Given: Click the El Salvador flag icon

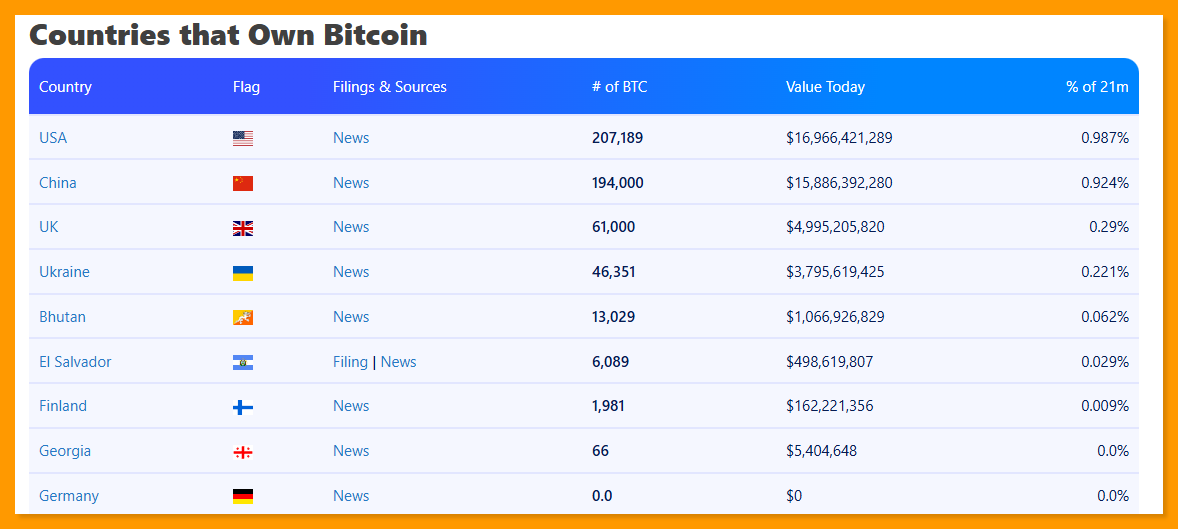Looking at the screenshot, I should point(243,362).
